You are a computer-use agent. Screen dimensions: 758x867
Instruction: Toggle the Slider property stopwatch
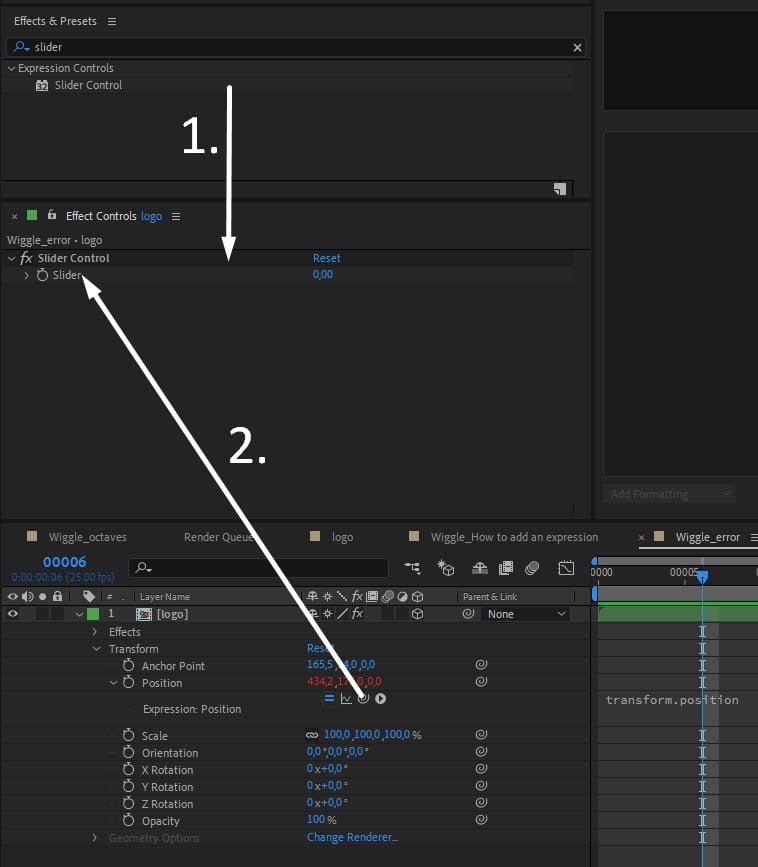pos(42,275)
